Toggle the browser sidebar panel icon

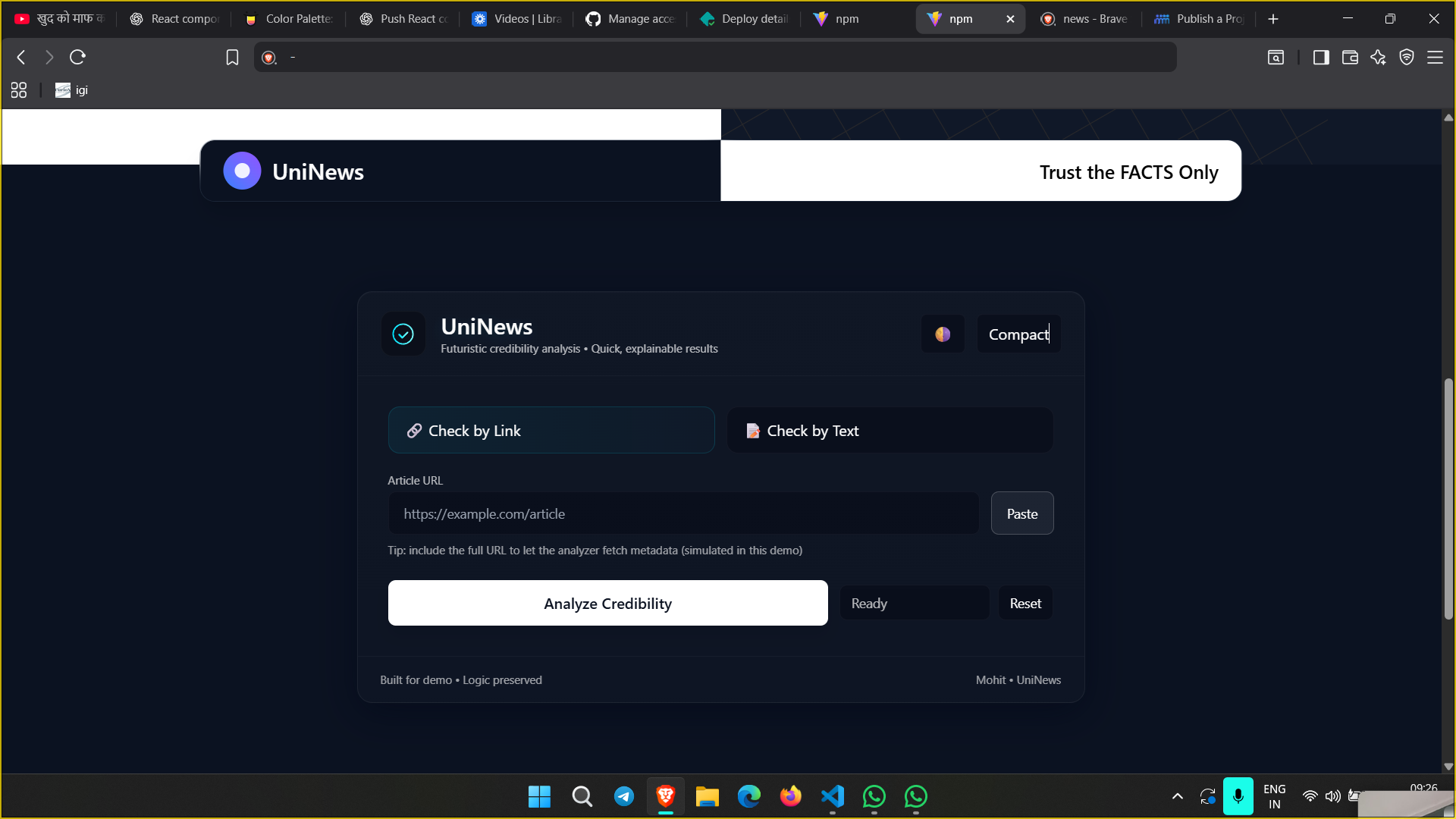coord(1321,58)
